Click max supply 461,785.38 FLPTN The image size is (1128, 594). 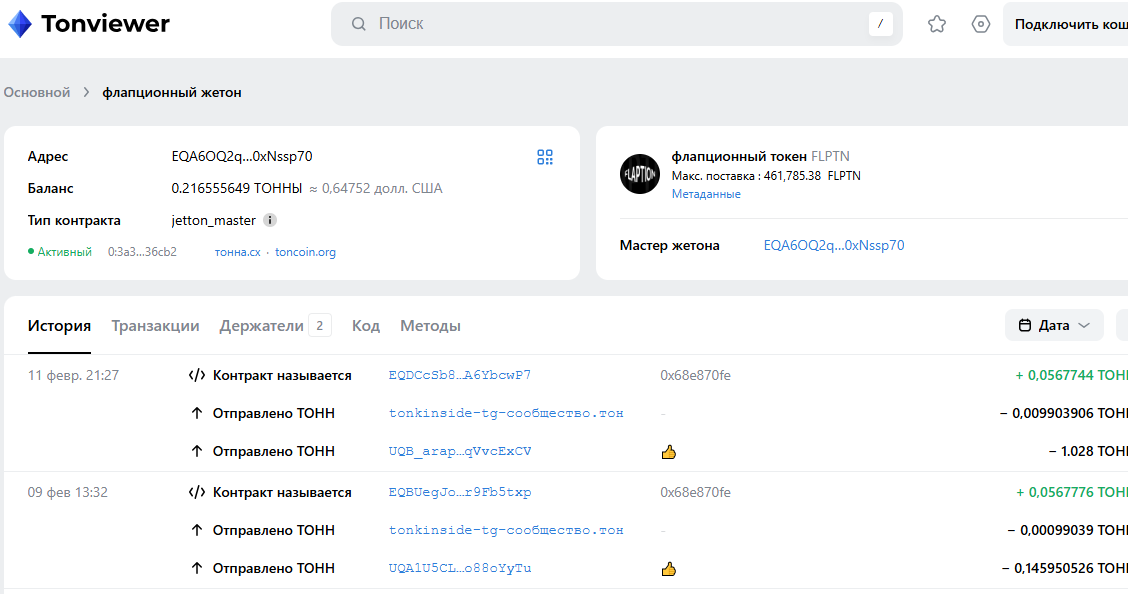tap(812, 175)
